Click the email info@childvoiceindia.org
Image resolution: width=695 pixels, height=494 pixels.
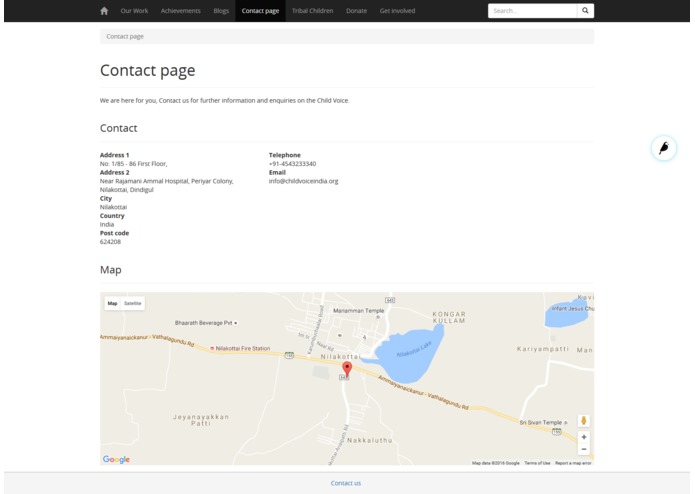303,181
